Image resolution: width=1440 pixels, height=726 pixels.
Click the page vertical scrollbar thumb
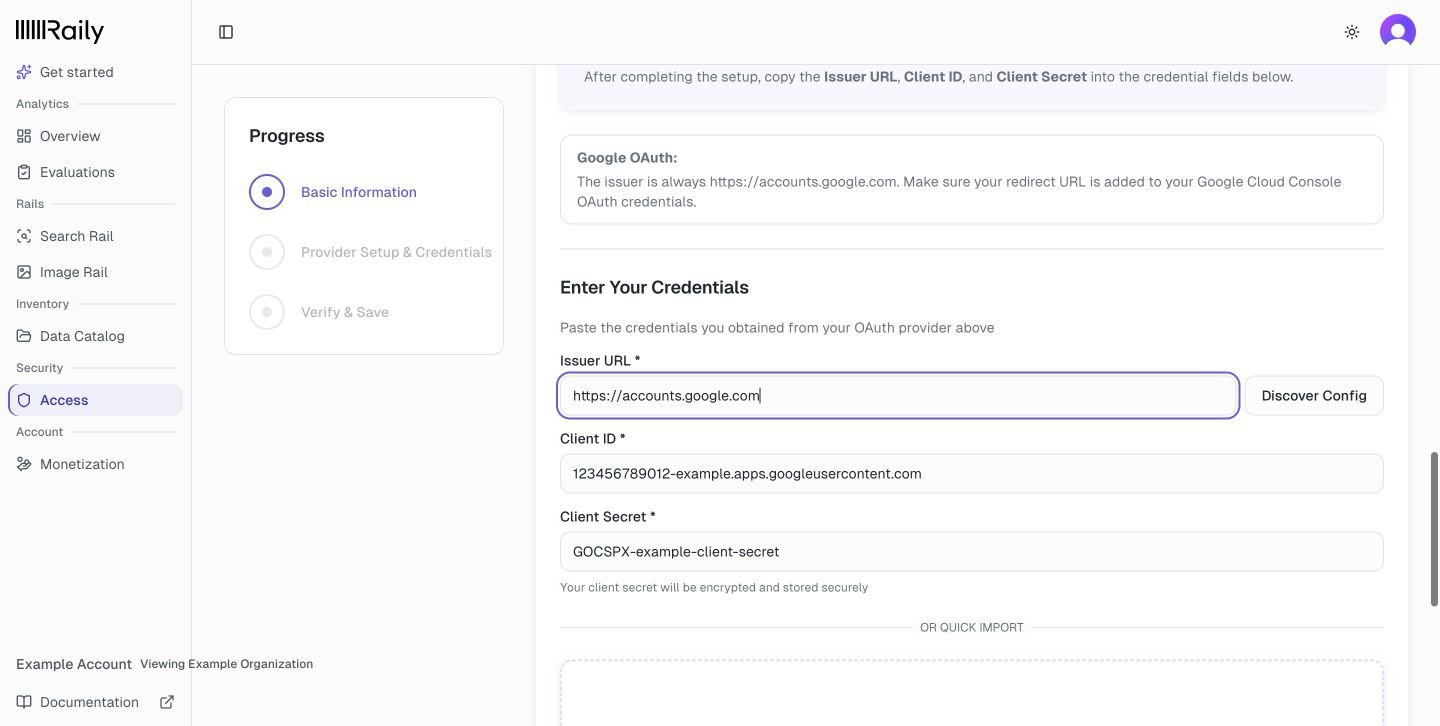point(1435,528)
